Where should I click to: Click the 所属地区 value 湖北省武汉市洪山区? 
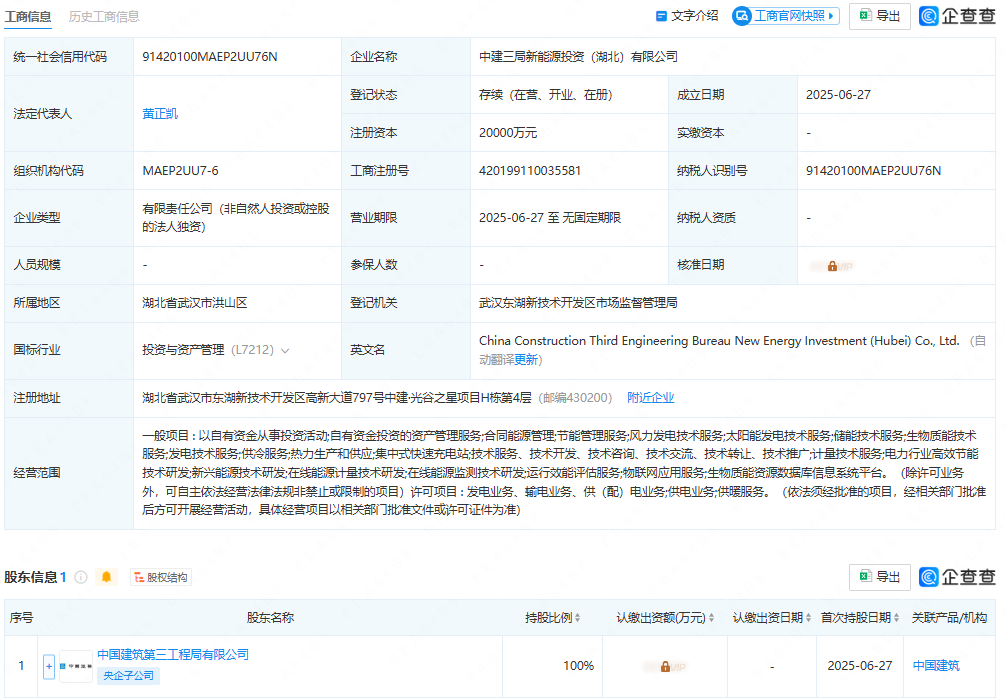(195, 303)
